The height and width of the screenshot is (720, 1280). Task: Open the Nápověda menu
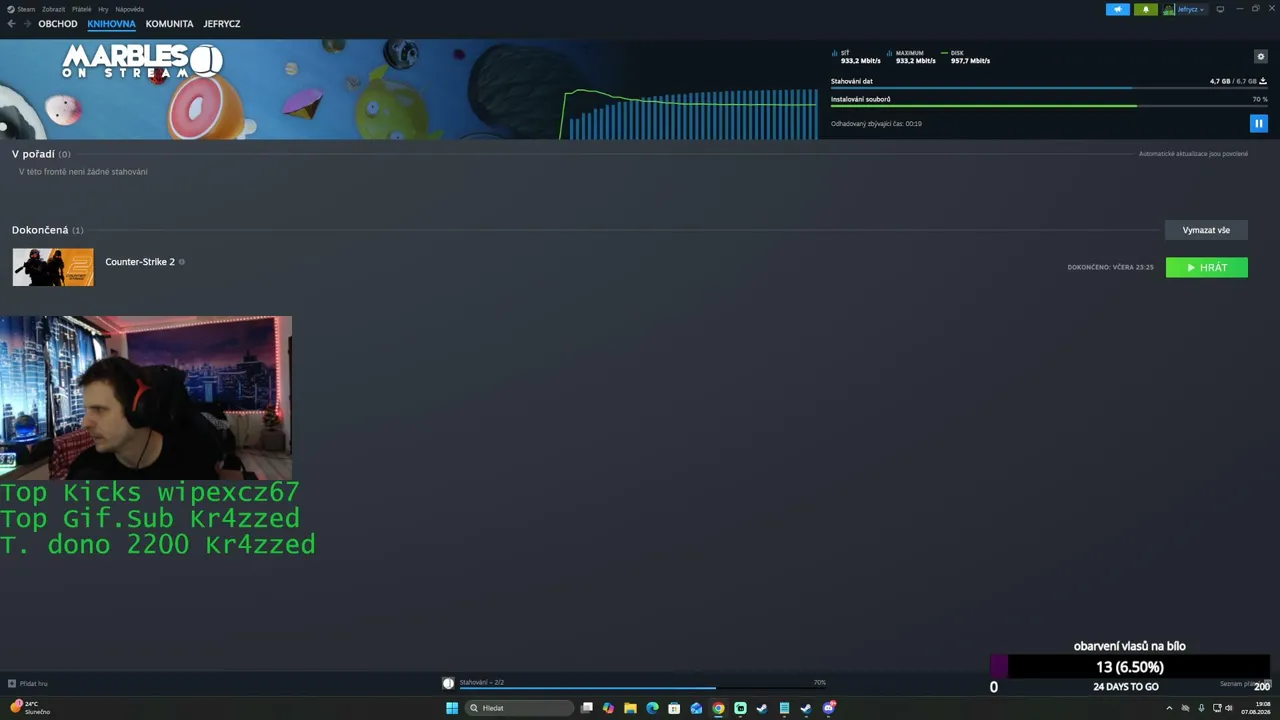point(130,9)
